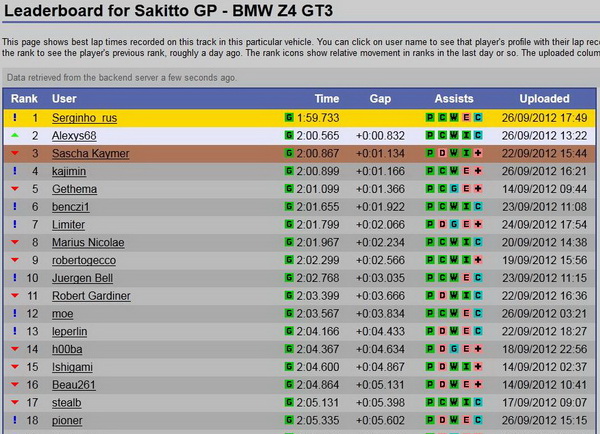Click exclamation rank icon for benczi1
The width and height of the screenshot is (600, 434).
pyautogui.click(x=15, y=206)
